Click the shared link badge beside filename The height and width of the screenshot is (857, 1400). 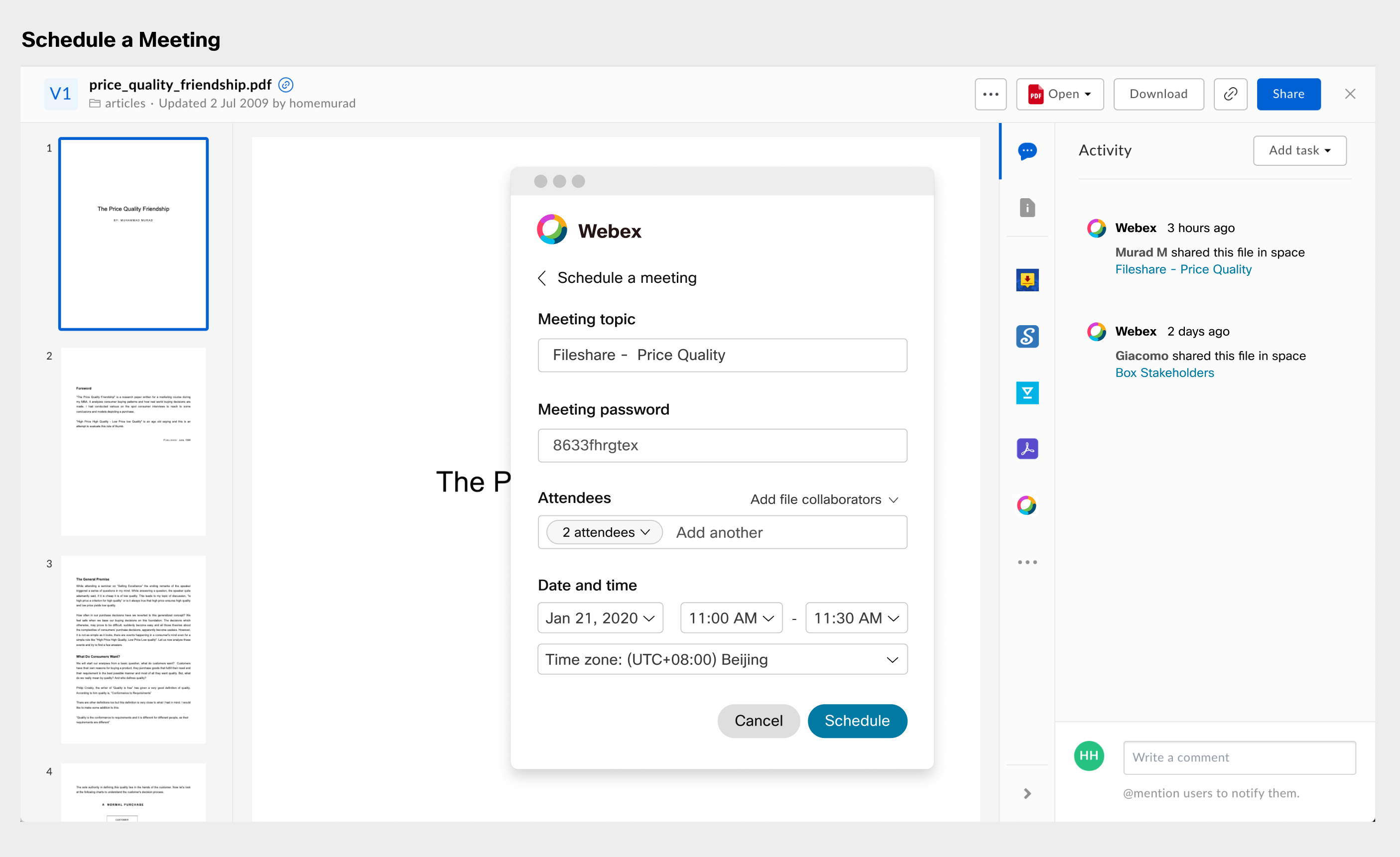286,85
